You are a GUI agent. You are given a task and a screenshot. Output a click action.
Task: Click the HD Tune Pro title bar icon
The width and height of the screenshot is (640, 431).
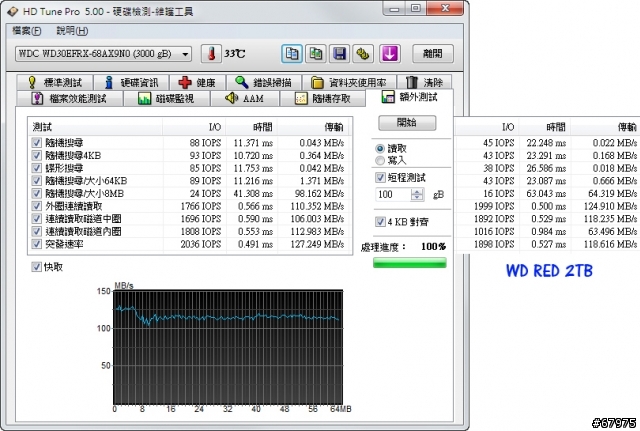[13, 11]
